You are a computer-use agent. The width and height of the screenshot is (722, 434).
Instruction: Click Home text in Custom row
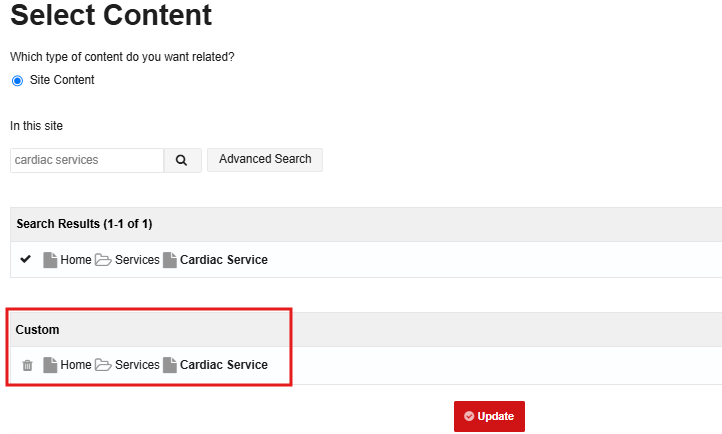(76, 365)
